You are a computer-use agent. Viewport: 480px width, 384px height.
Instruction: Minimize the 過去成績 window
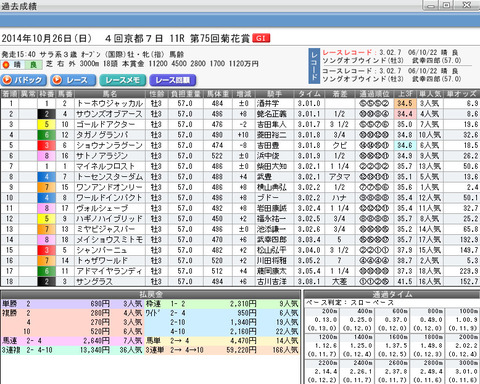pos(431,5)
